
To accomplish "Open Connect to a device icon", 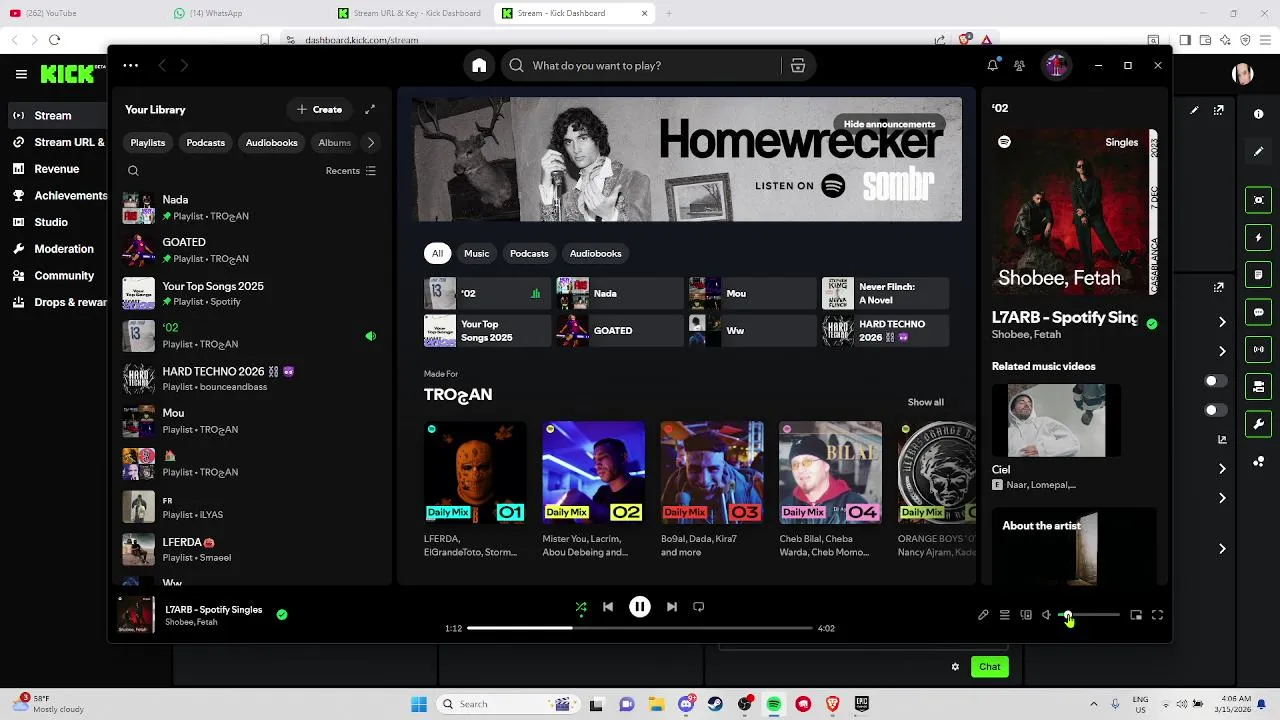I will pos(1026,616).
